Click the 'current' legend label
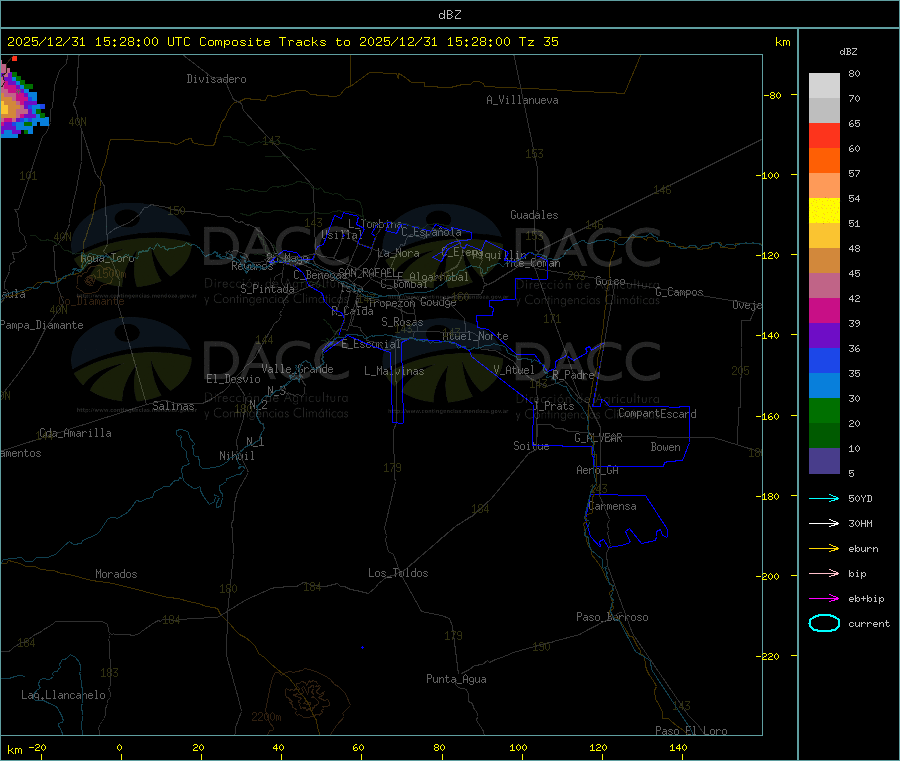 coord(869,623)
